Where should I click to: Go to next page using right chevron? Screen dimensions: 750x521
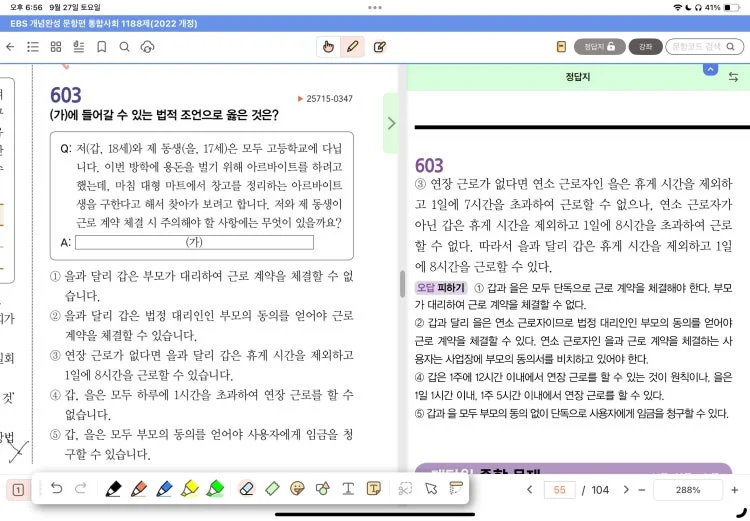point(627,490)
